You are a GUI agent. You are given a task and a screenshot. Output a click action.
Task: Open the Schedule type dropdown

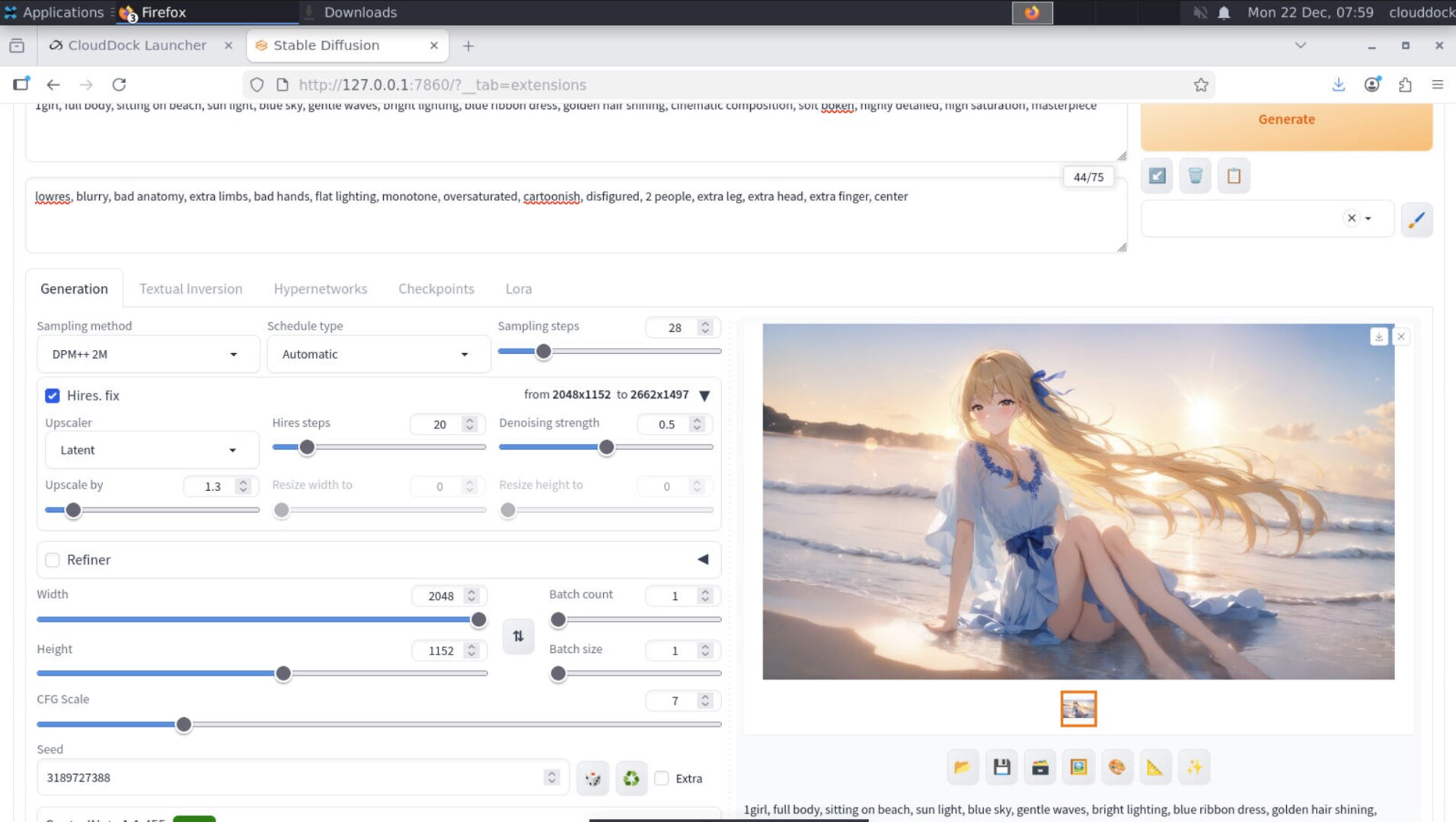[x=378, y=354]
